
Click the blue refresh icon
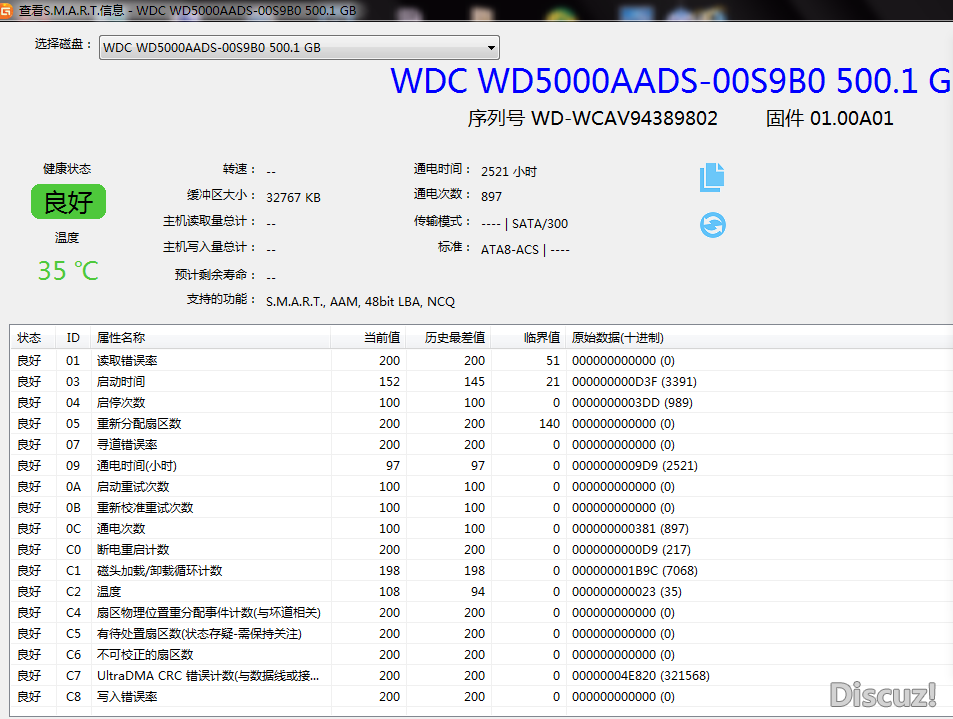click(x=712, y=225)
